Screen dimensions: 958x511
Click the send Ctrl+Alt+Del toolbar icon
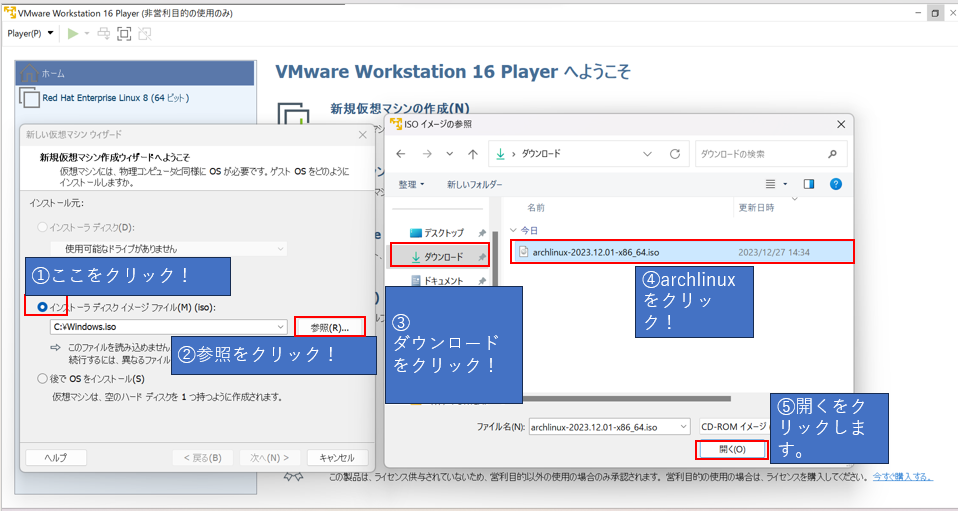point(104,34)
